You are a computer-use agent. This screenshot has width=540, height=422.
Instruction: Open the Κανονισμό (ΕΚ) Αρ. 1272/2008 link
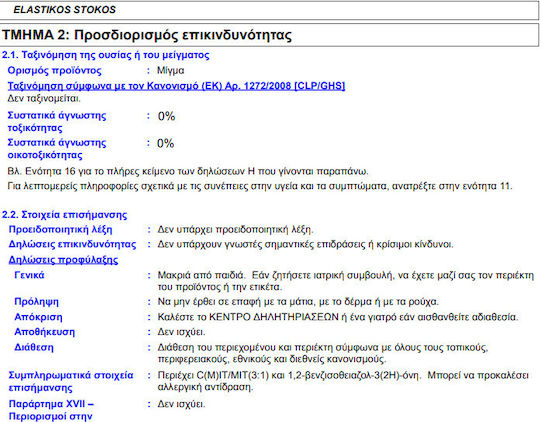(x=176, y=86)
